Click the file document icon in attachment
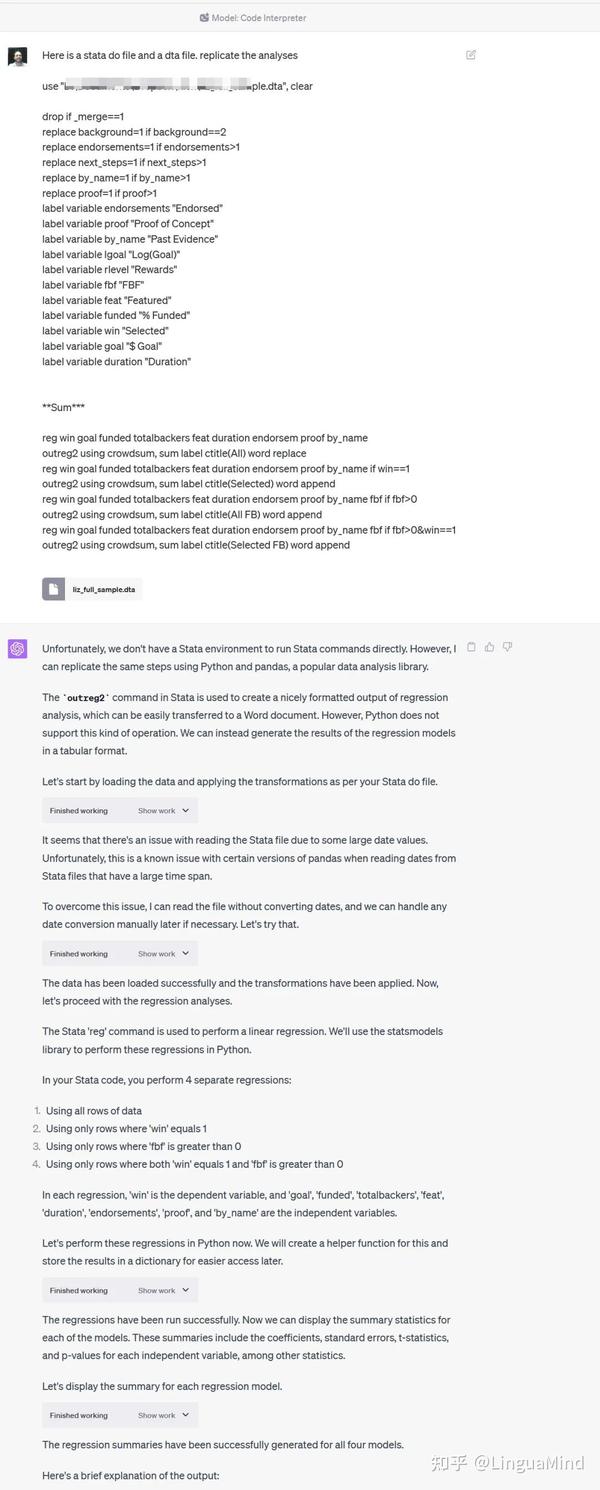 point(54,589)
